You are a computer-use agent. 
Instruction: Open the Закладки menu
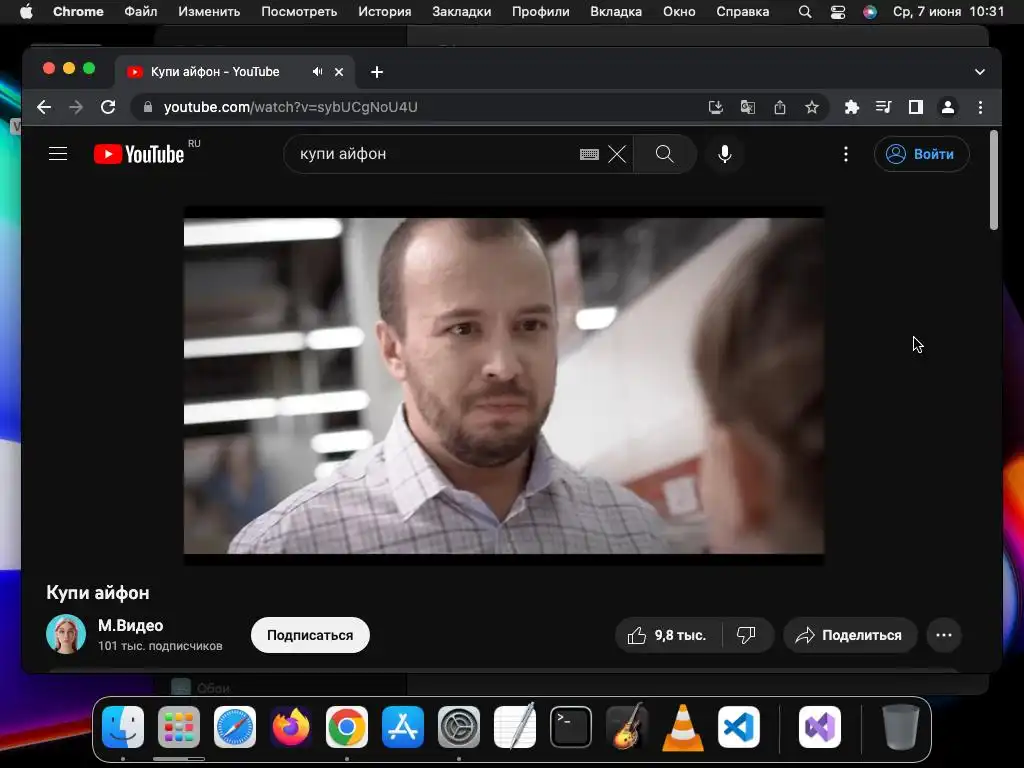pyautogui.click(x=462, y=12)
